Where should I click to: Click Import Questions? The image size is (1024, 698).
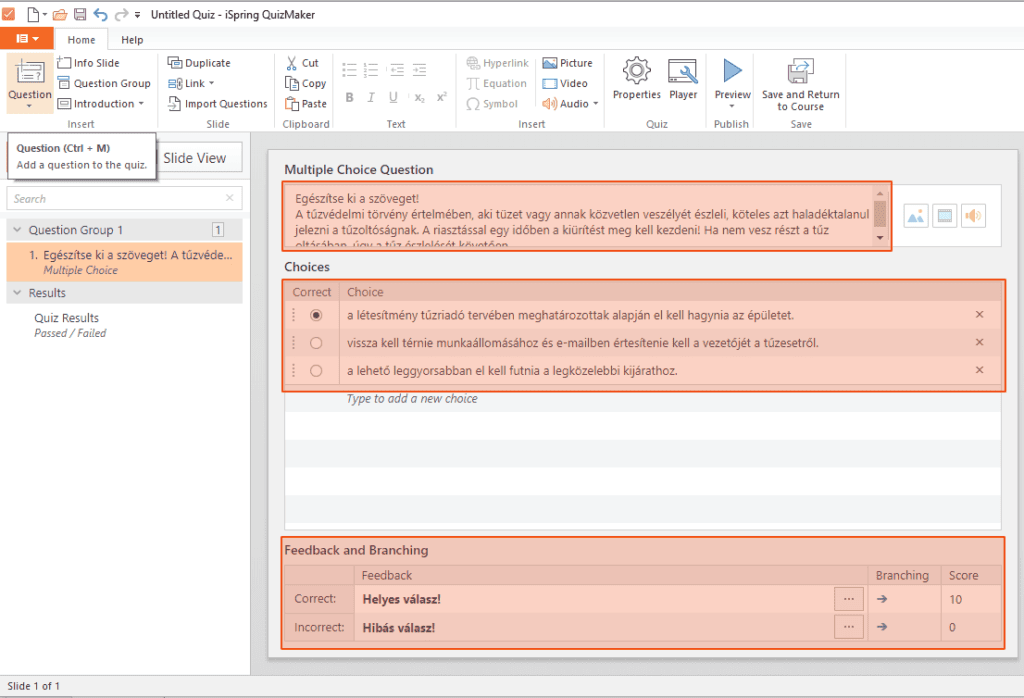coord(217,104)
